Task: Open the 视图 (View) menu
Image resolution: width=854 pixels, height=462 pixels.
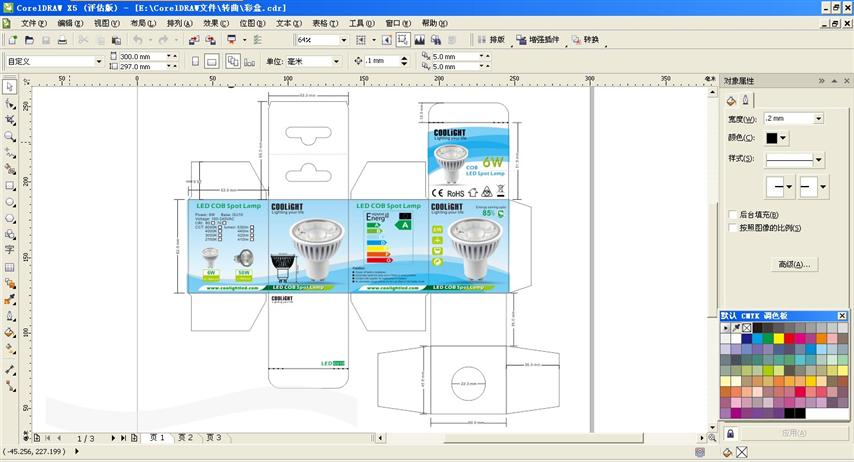Action: point(107,23)
